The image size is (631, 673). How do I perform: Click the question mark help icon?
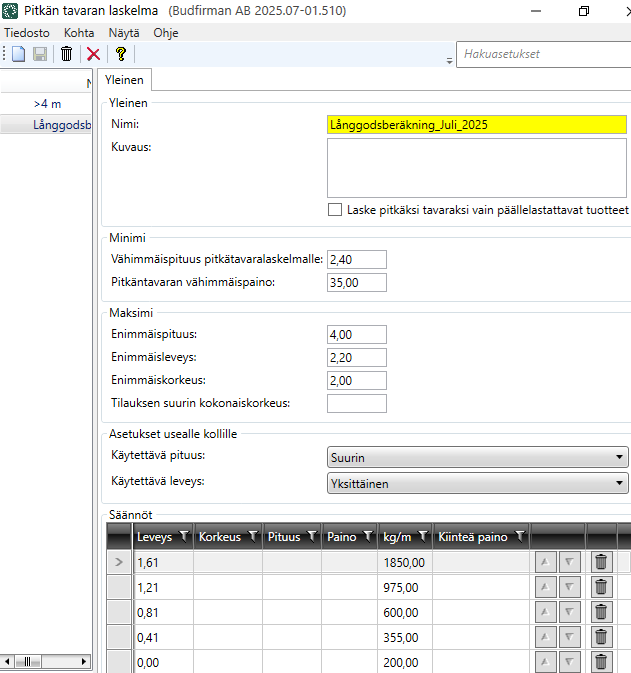pyautogui.click(x=121, y=54)
